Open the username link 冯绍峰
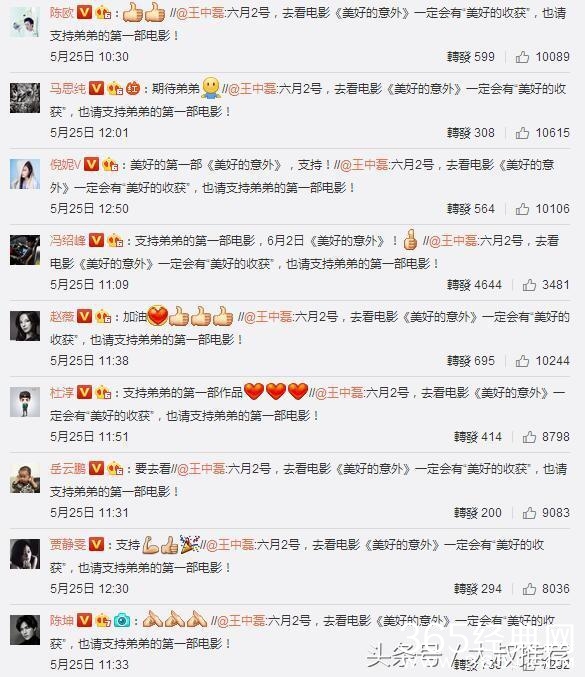Viewport: 585px width, 677px height. tap(68, 240)
